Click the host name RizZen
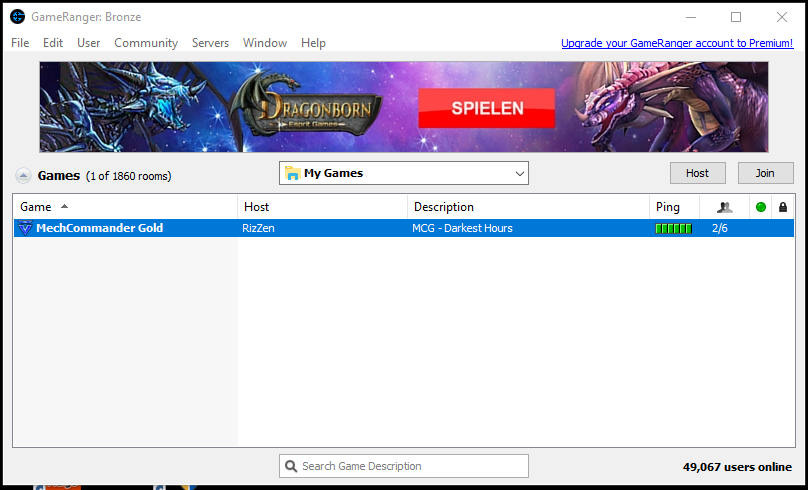The height and width of the screenshot is (490, 808). click(258, 228)
